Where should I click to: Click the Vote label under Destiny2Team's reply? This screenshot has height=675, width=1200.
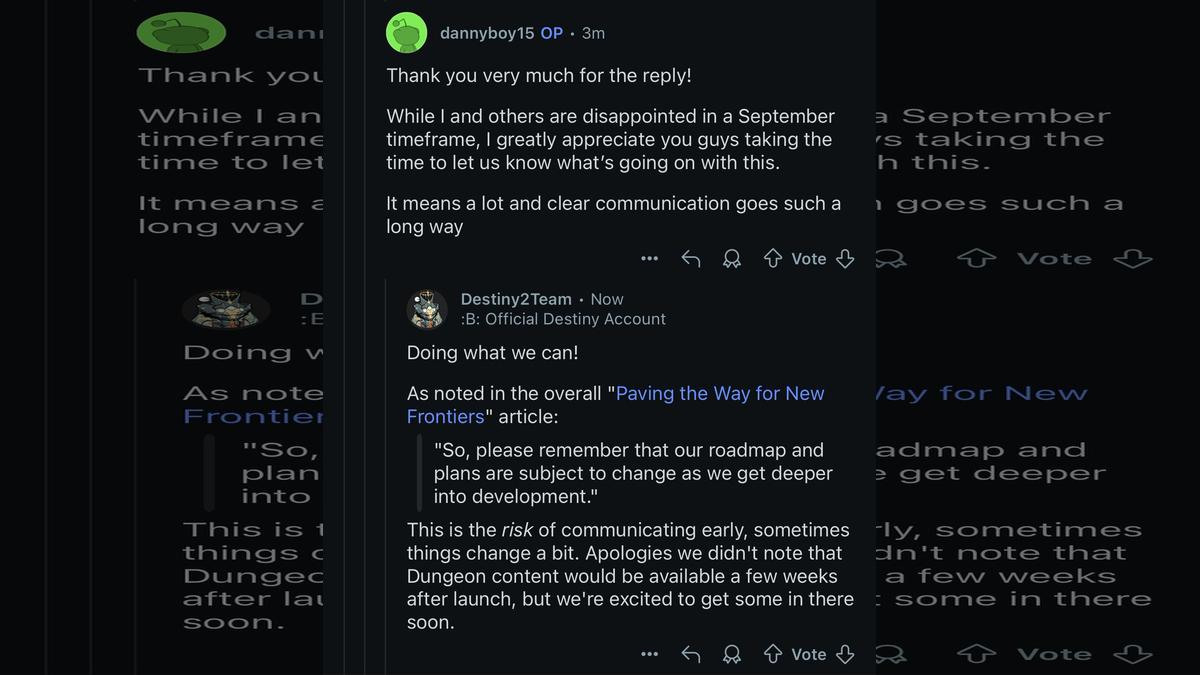click(809, 654)
